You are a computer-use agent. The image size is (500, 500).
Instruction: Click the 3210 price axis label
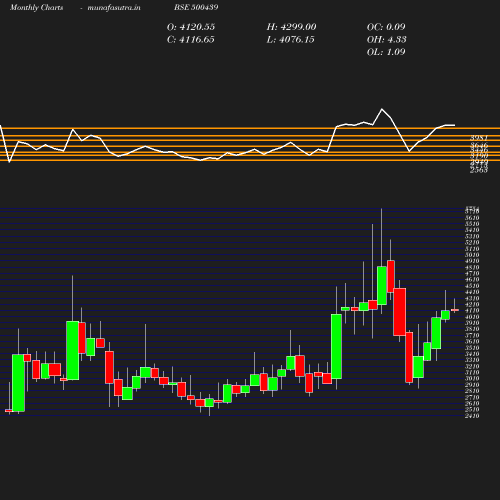(472, 366)
